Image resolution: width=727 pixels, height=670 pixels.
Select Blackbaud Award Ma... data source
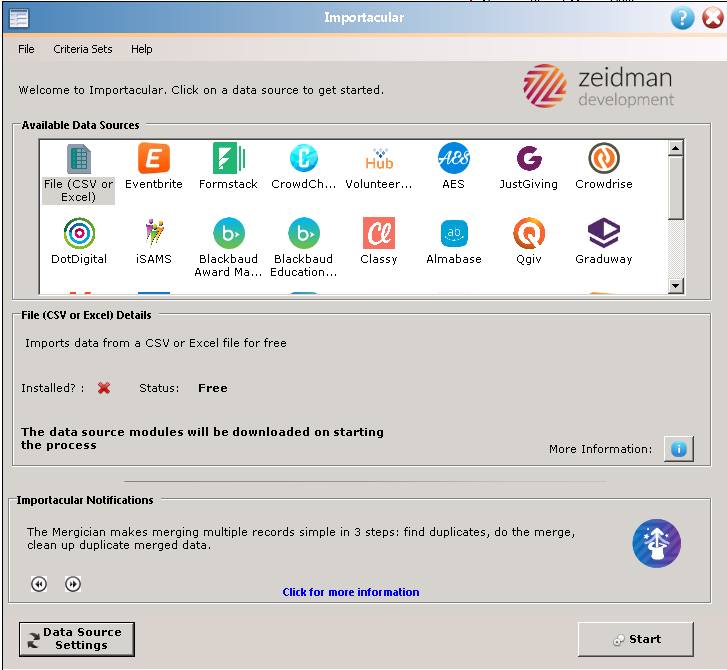228,248
